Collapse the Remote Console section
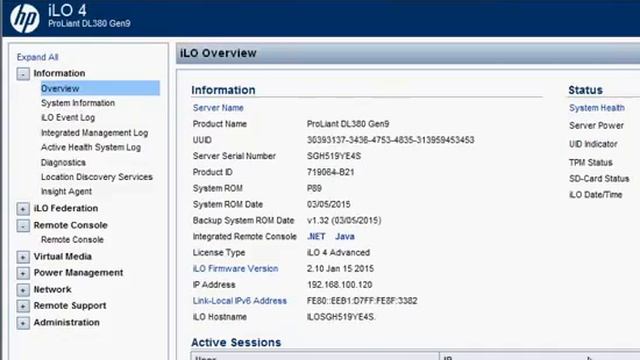This screenshot has height=360, width=640. pyautogui.click(x=23, y=225)
